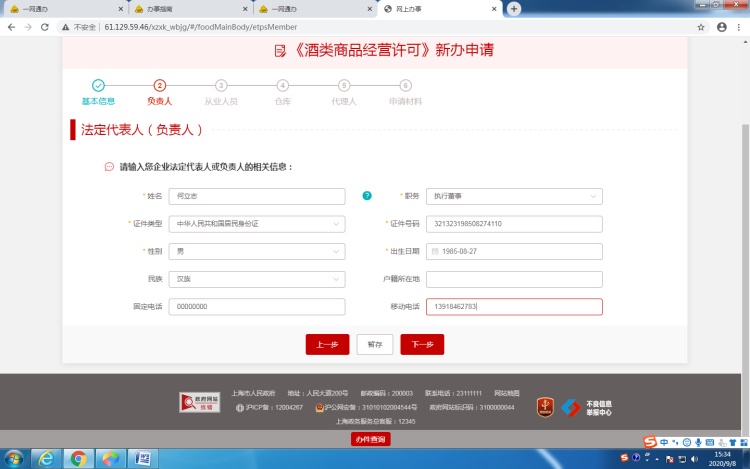The width and height of the screenshot is (750, 469).
Task: Click the teal help question mark icon
Action: coord(367,196)
